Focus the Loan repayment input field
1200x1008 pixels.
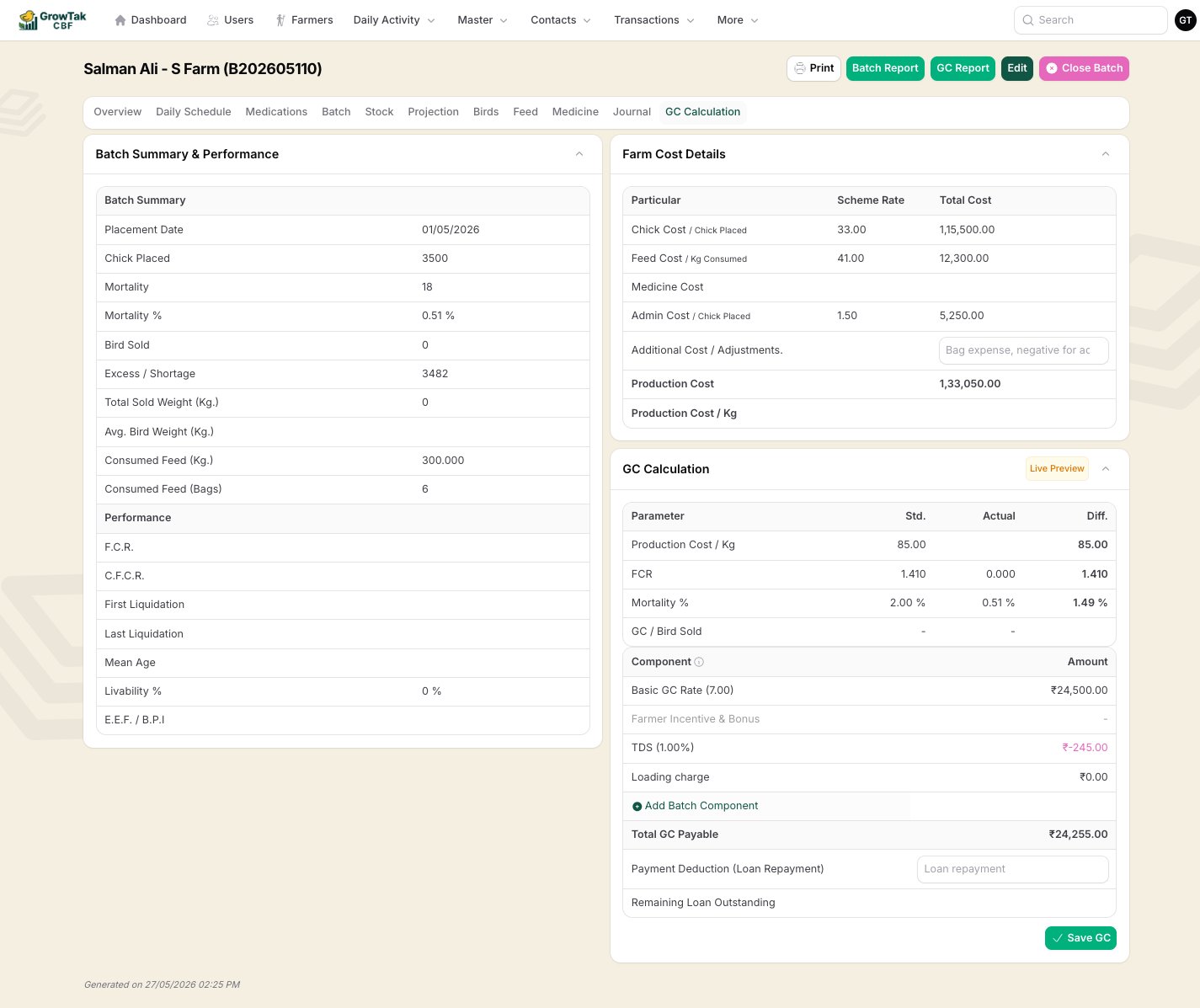click(x=1012, y=869)
